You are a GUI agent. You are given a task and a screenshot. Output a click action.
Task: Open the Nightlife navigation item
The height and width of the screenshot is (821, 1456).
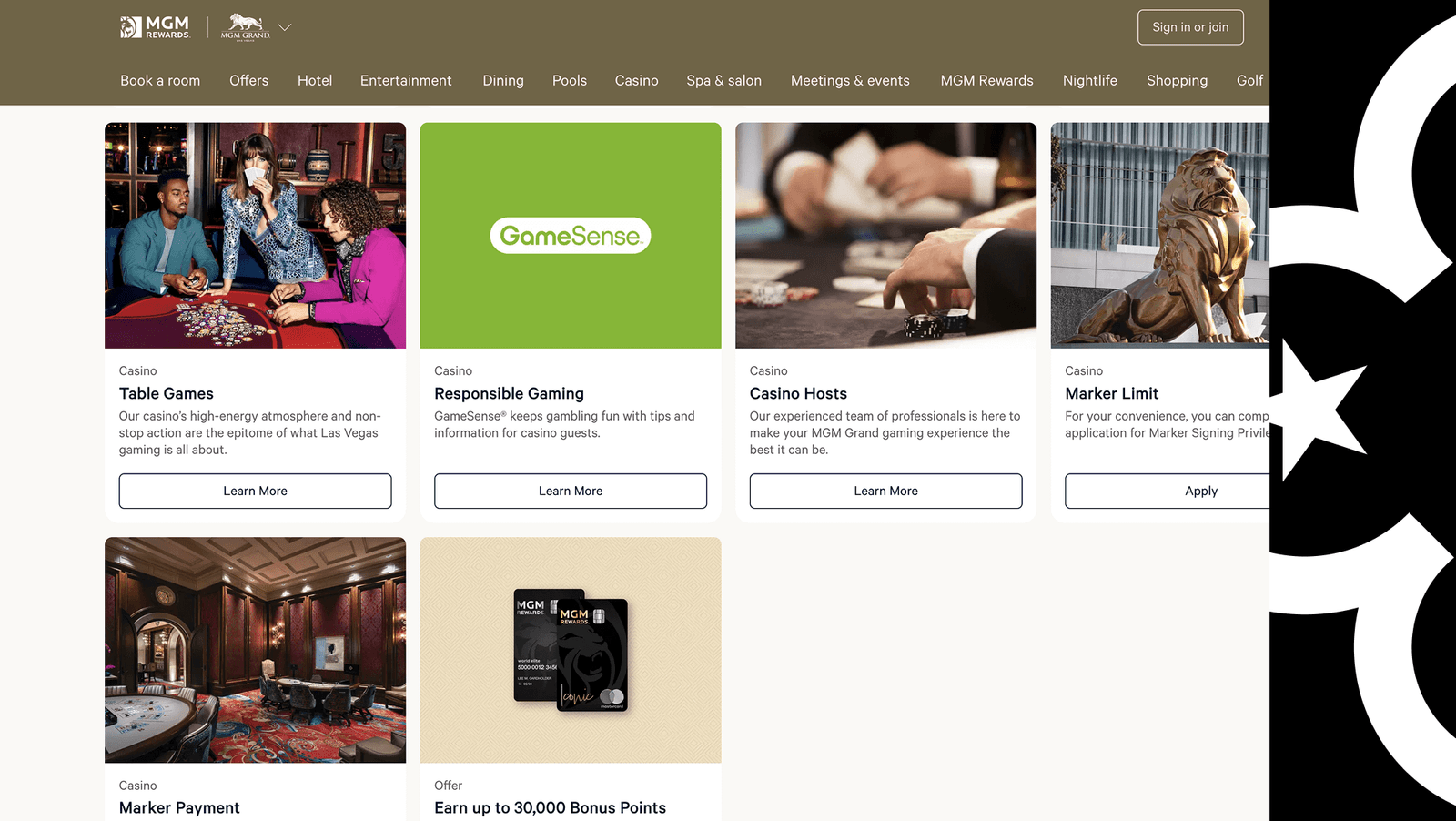point(1089,80)
